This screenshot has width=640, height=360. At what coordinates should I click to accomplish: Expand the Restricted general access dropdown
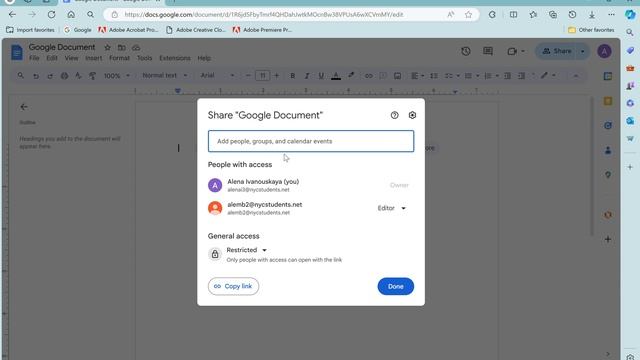point(247,250)
